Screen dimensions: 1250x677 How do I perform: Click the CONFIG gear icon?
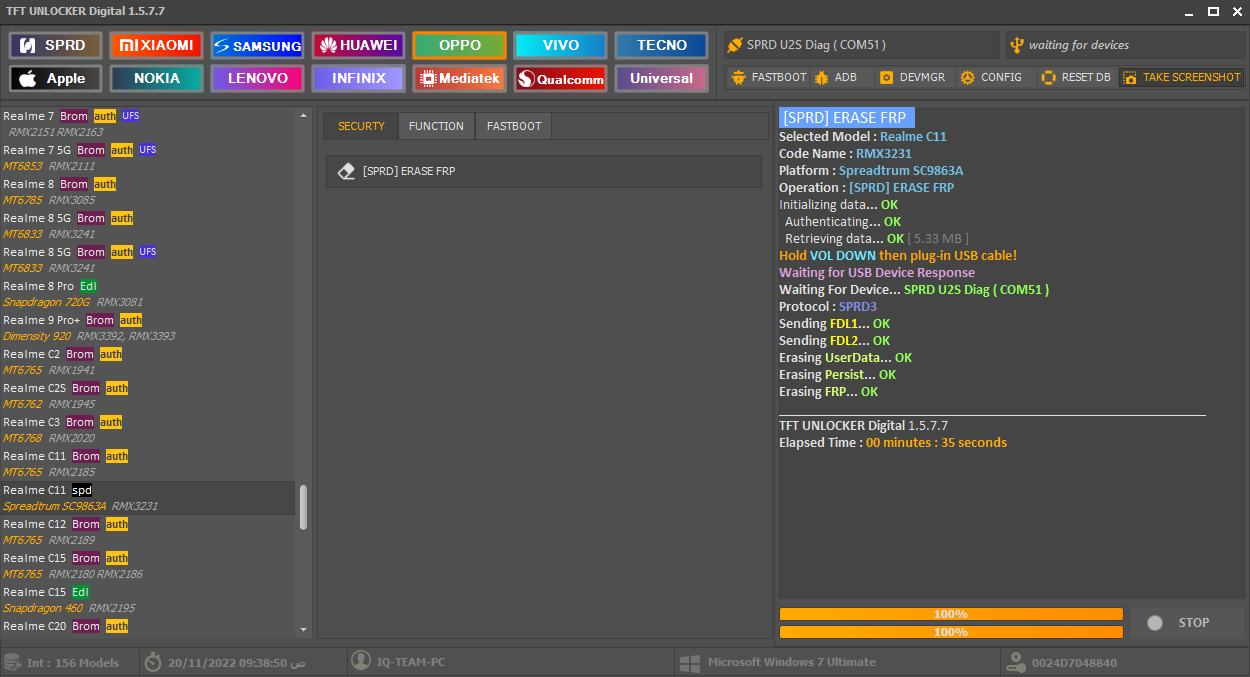pos(967,77)
